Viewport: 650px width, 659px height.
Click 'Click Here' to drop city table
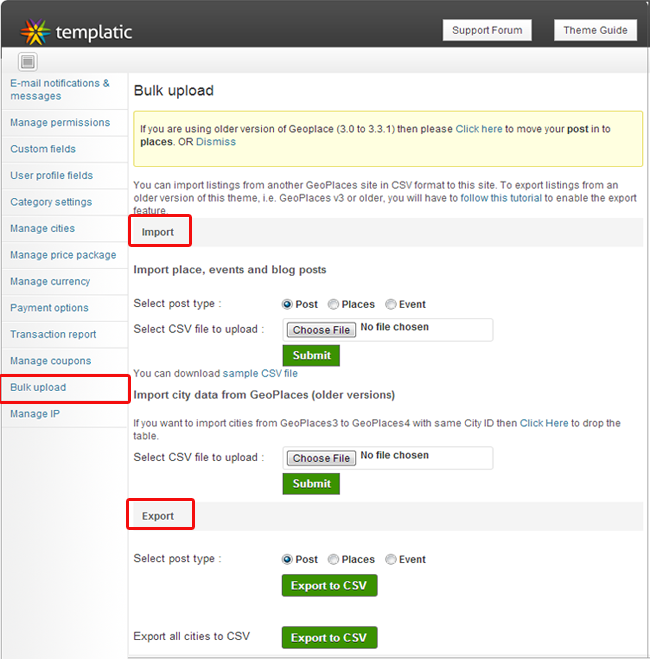click(x=544, y=423)
